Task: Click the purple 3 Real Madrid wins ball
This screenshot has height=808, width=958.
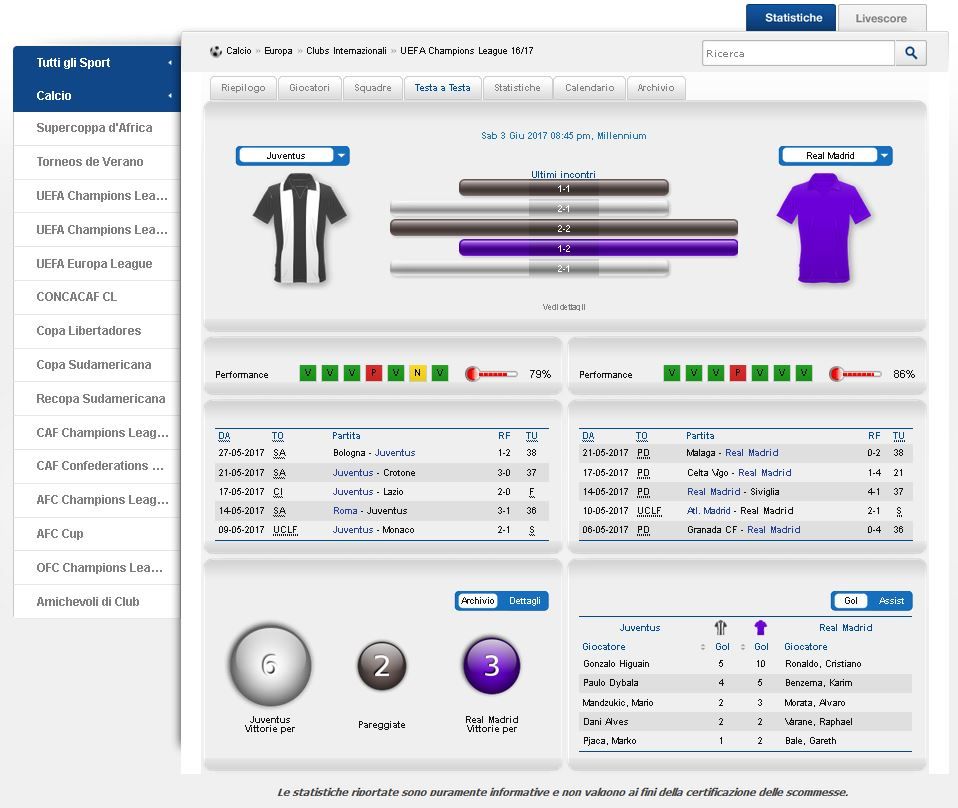Action: (x=492, y=666)
